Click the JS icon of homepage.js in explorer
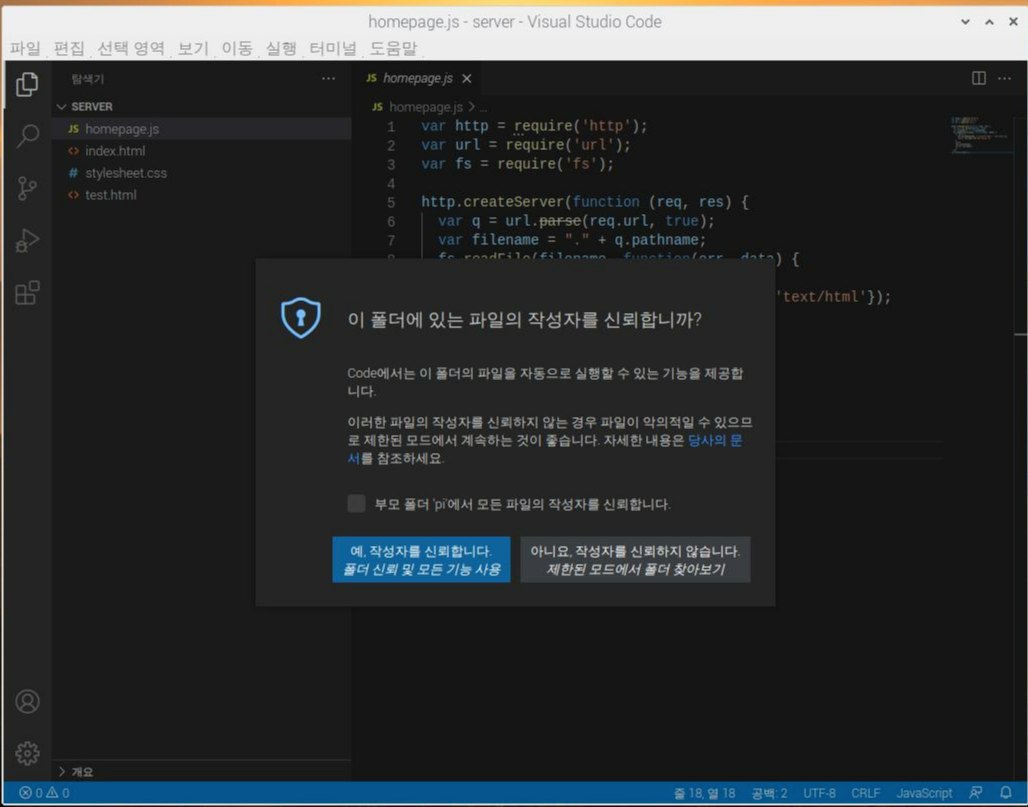 click(x=73, y=129)
